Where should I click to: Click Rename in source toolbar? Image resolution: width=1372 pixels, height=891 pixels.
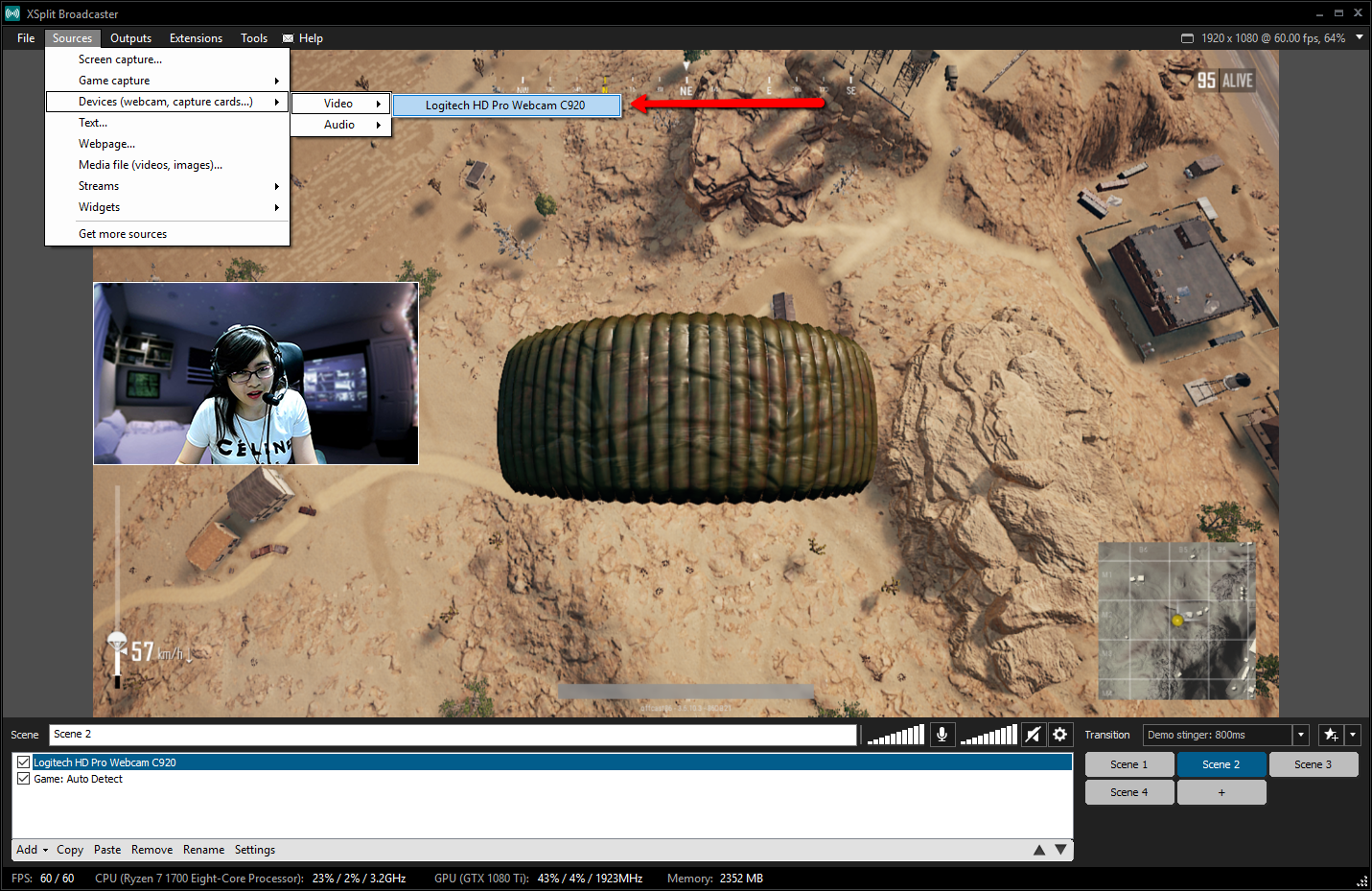click(x=203, y=850)
